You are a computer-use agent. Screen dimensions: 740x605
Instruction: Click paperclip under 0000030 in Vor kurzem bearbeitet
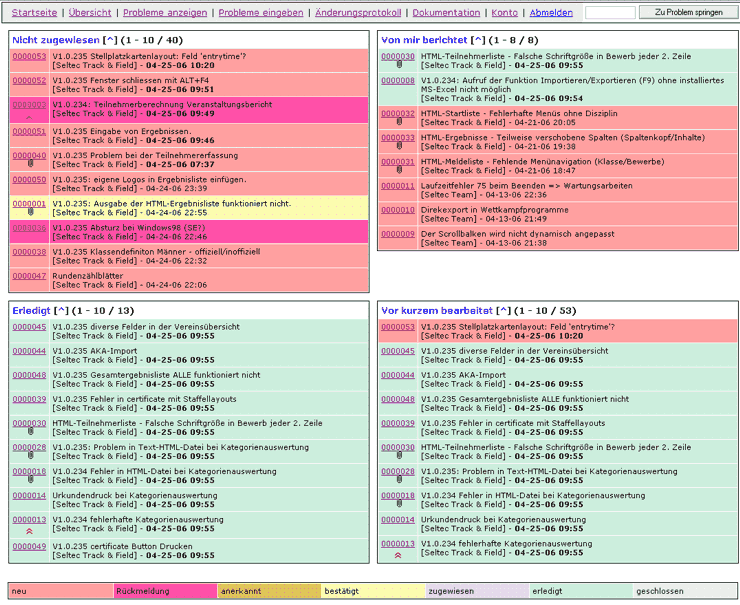point(399,455)
